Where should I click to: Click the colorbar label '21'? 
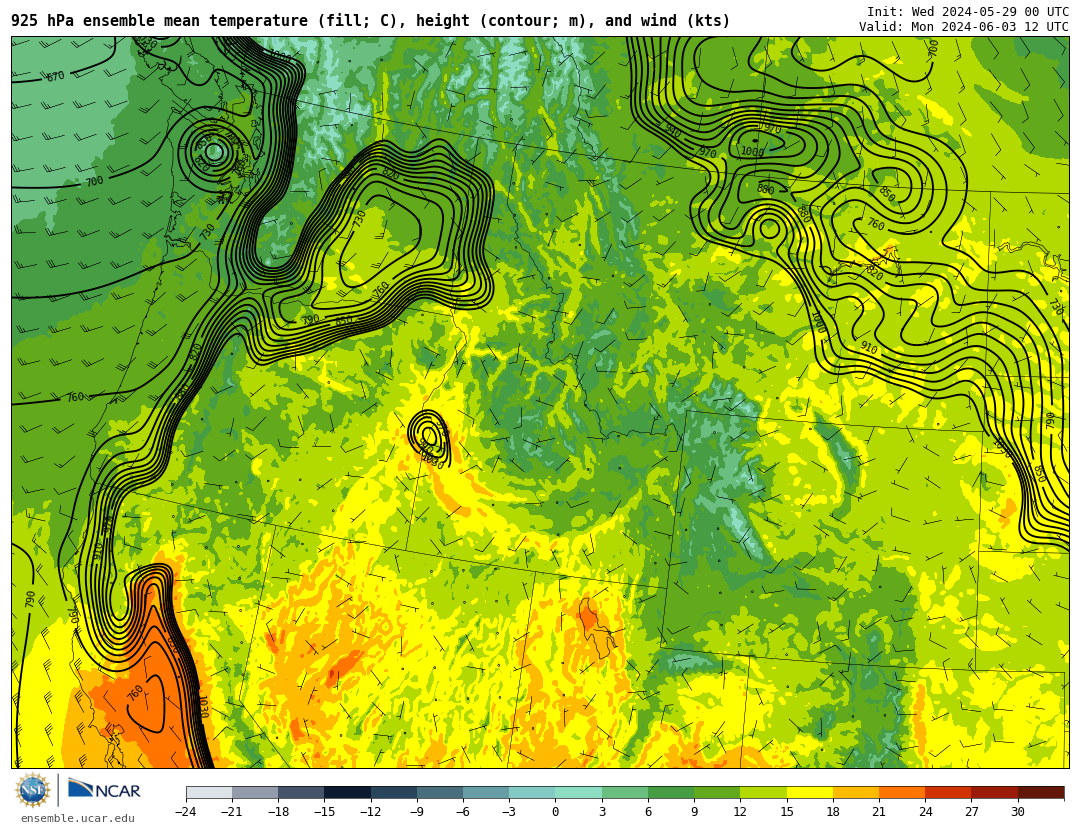tap(879, 812)
